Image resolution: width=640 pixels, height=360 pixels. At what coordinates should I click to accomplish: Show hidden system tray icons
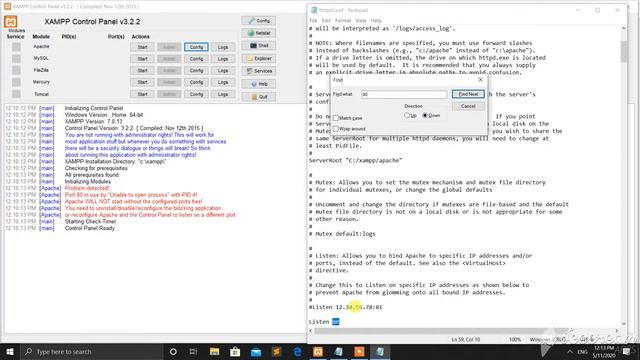coord(569,351)
